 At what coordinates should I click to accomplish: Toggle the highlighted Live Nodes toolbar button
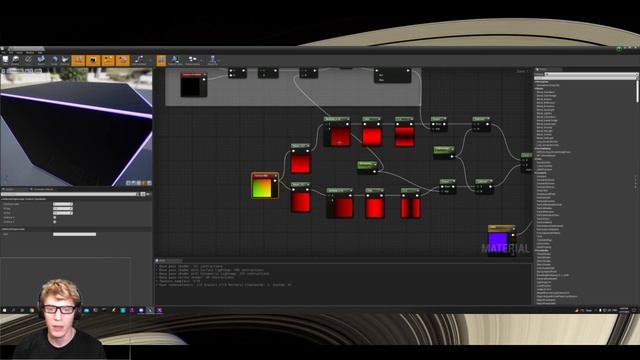[x=108, y=60]
